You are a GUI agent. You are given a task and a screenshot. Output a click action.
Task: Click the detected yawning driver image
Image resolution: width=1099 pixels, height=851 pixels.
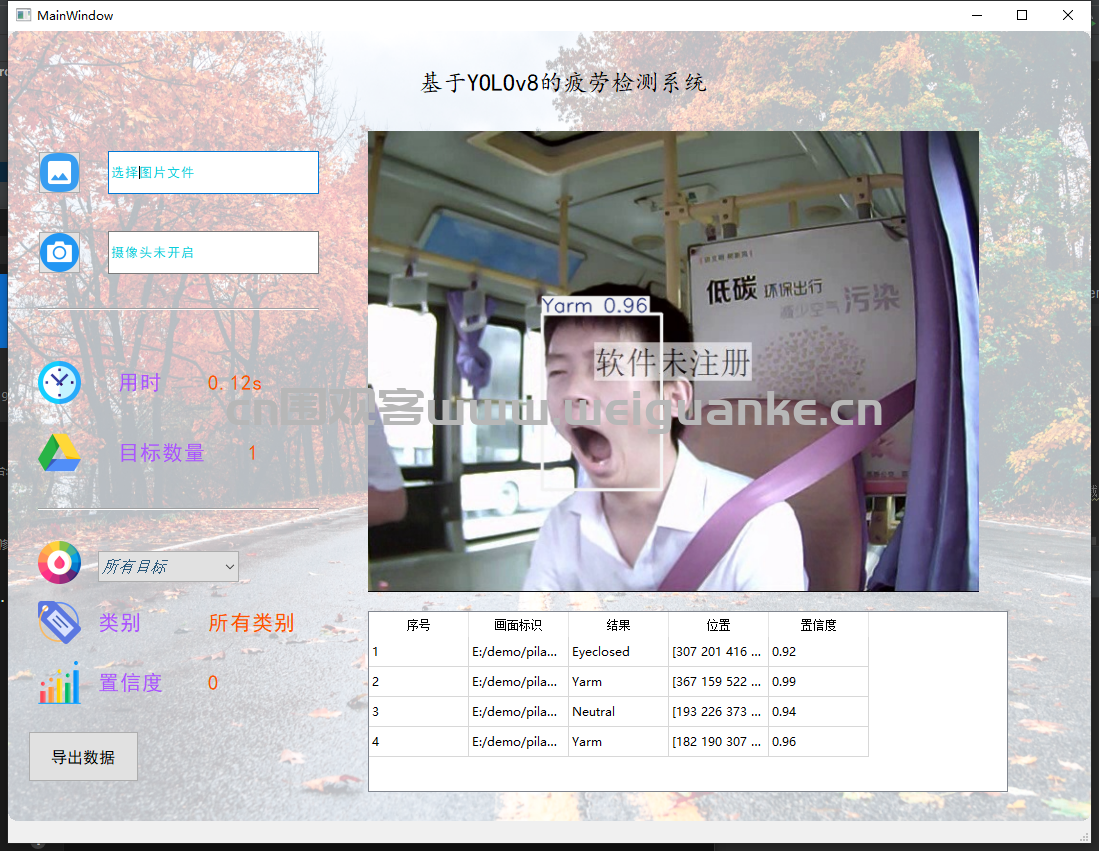point(673,361)
